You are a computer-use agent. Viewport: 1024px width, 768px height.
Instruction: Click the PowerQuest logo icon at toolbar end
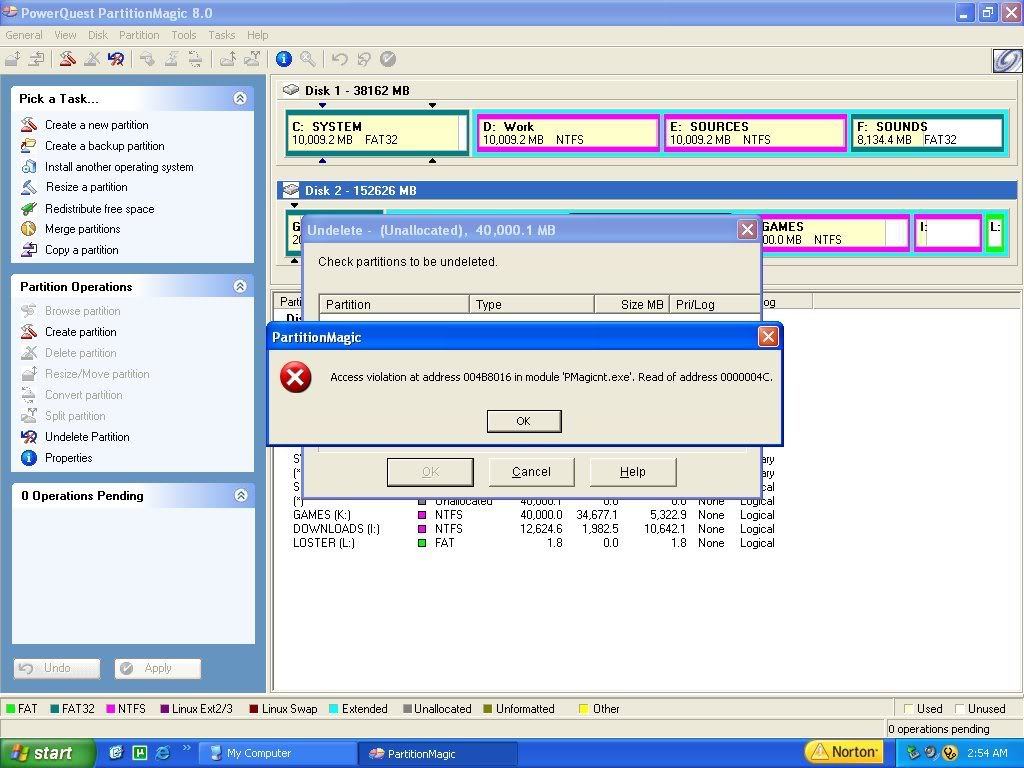(1007, 61)
